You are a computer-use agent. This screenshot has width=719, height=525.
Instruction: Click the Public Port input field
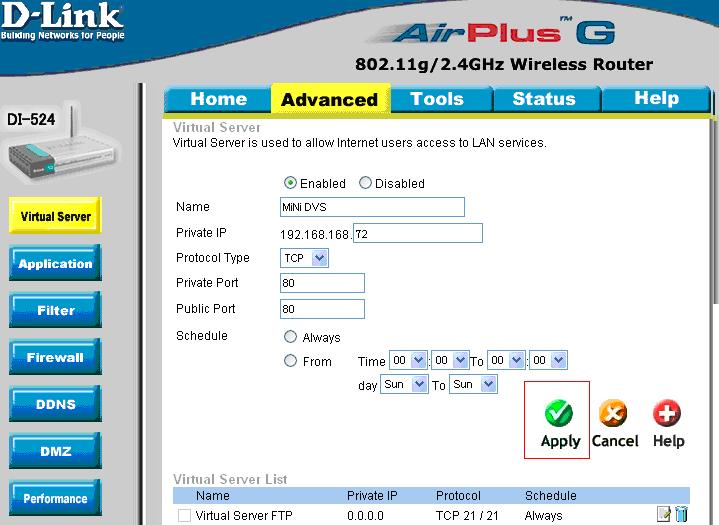[322, 309]
